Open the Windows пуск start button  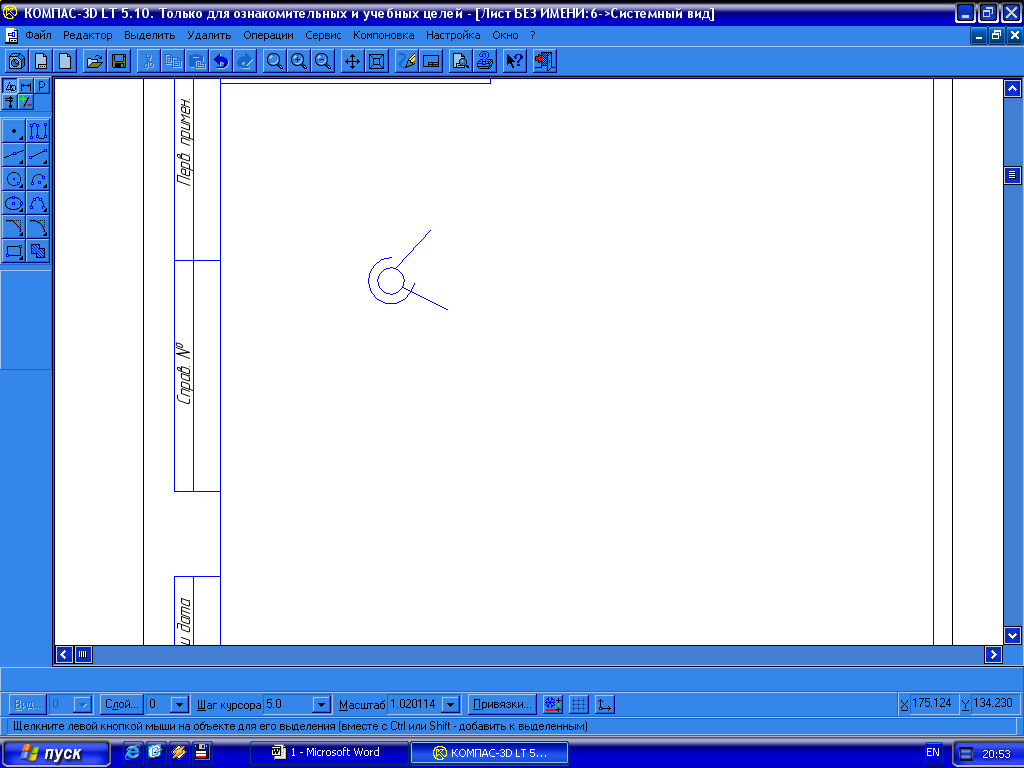(55, 753)
